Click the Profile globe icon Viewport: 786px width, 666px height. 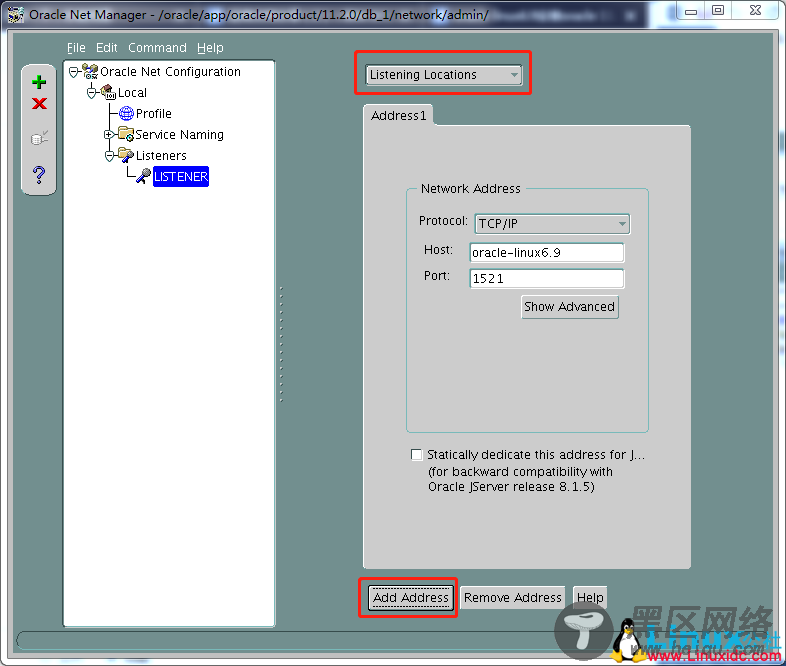[126, 114]
